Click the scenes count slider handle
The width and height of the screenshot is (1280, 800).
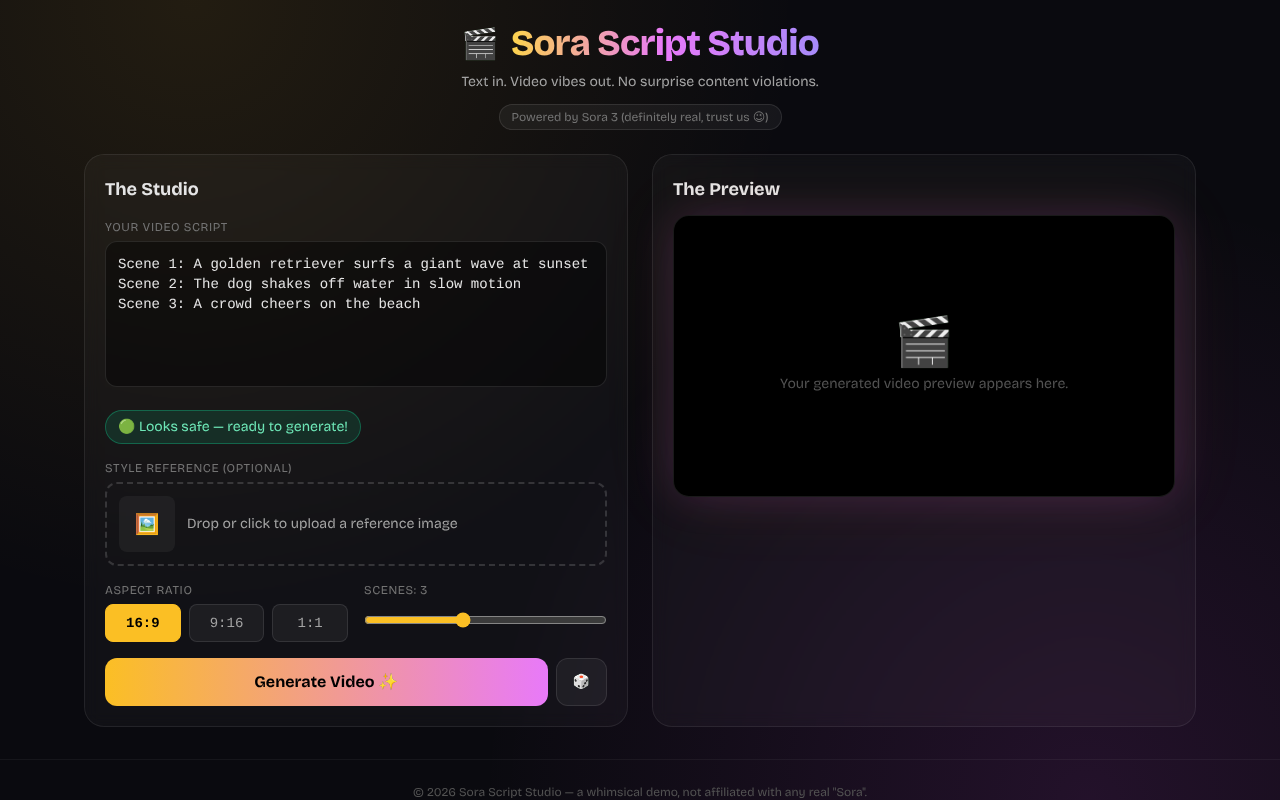click(x=463, y=620)
